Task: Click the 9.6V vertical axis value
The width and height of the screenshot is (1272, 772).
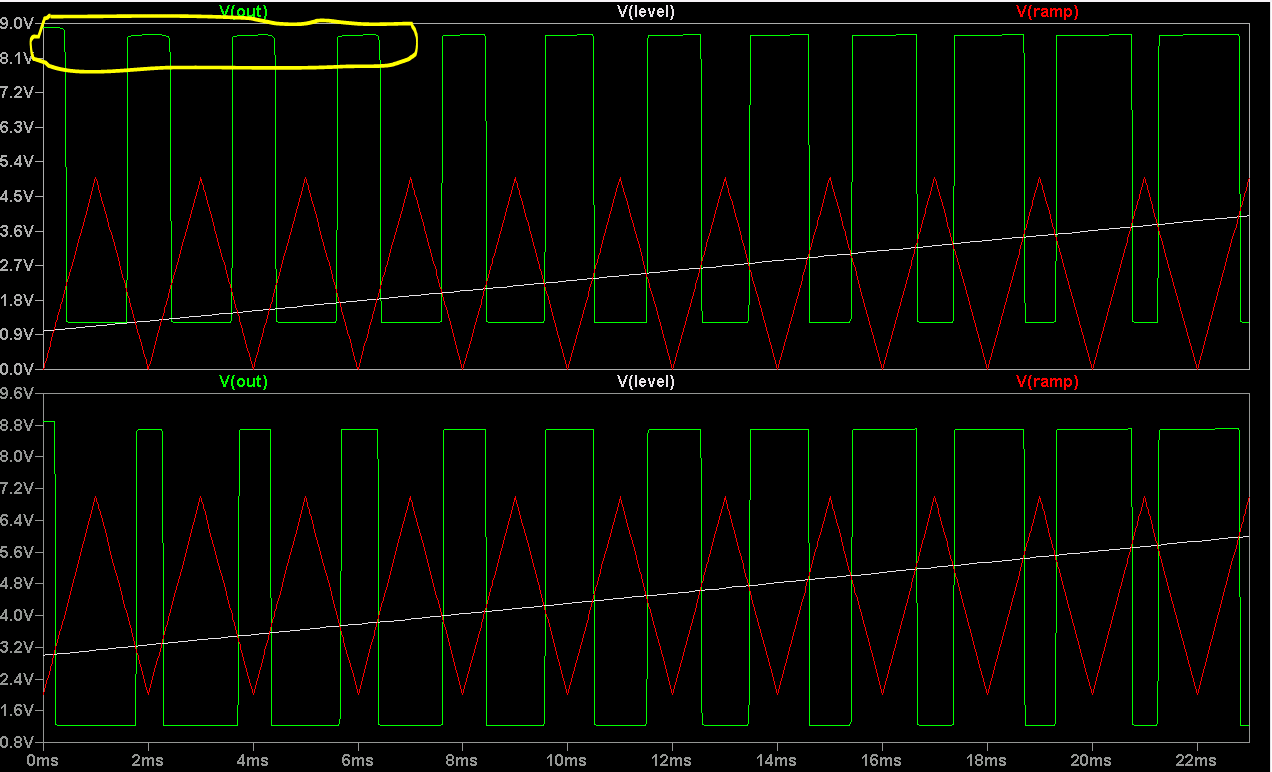Action: [17, 393]
